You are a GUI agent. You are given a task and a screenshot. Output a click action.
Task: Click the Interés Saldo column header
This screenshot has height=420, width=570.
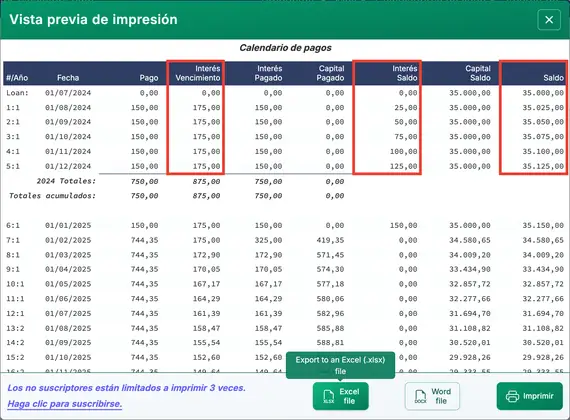(x=405, y=73)
